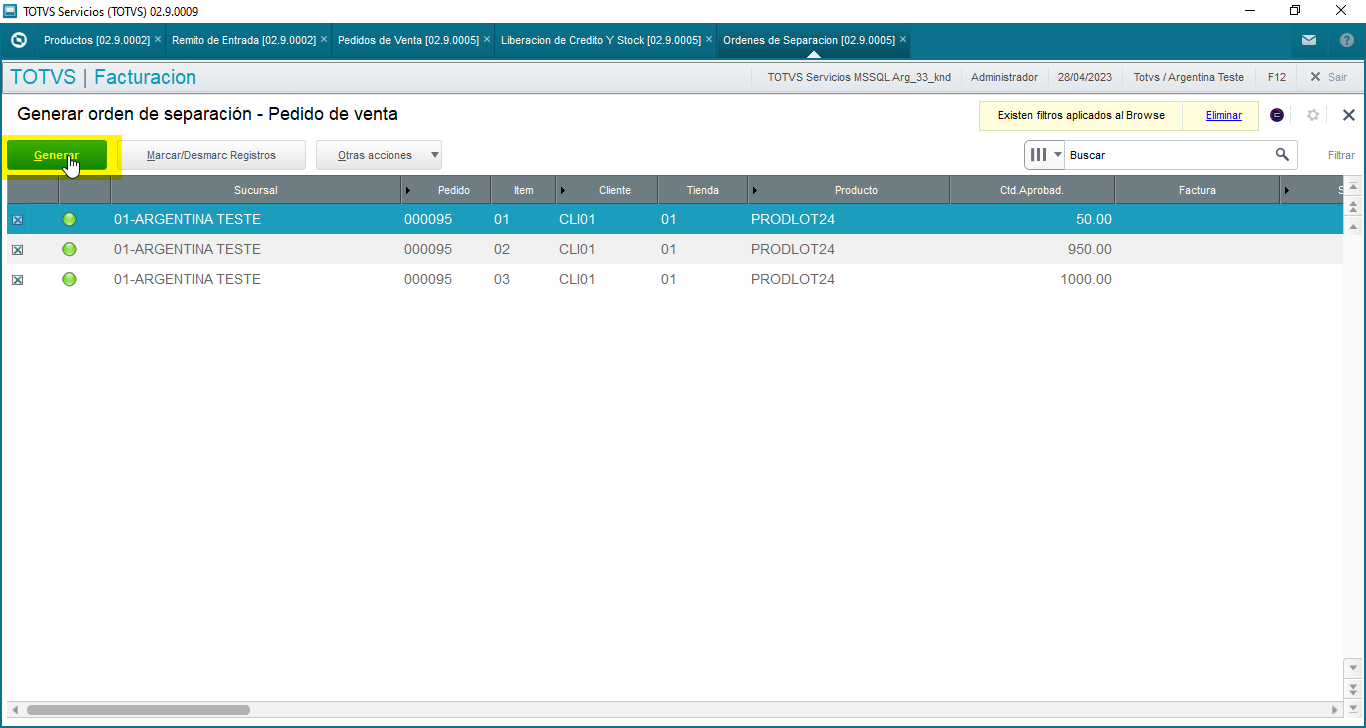
Task: Switch to Productos [02.9.0002] tab
Action: click(x=96, y=40)
